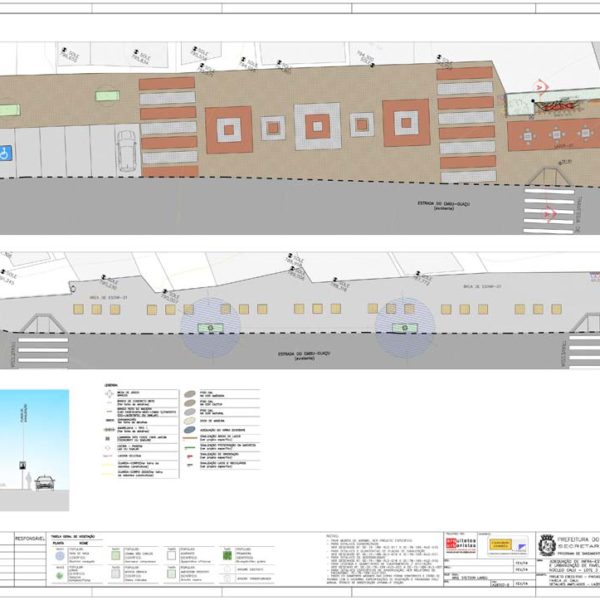Select the large center square paving pattern
The width and height of the screenshot is (600, 600).
coord(318,125)
